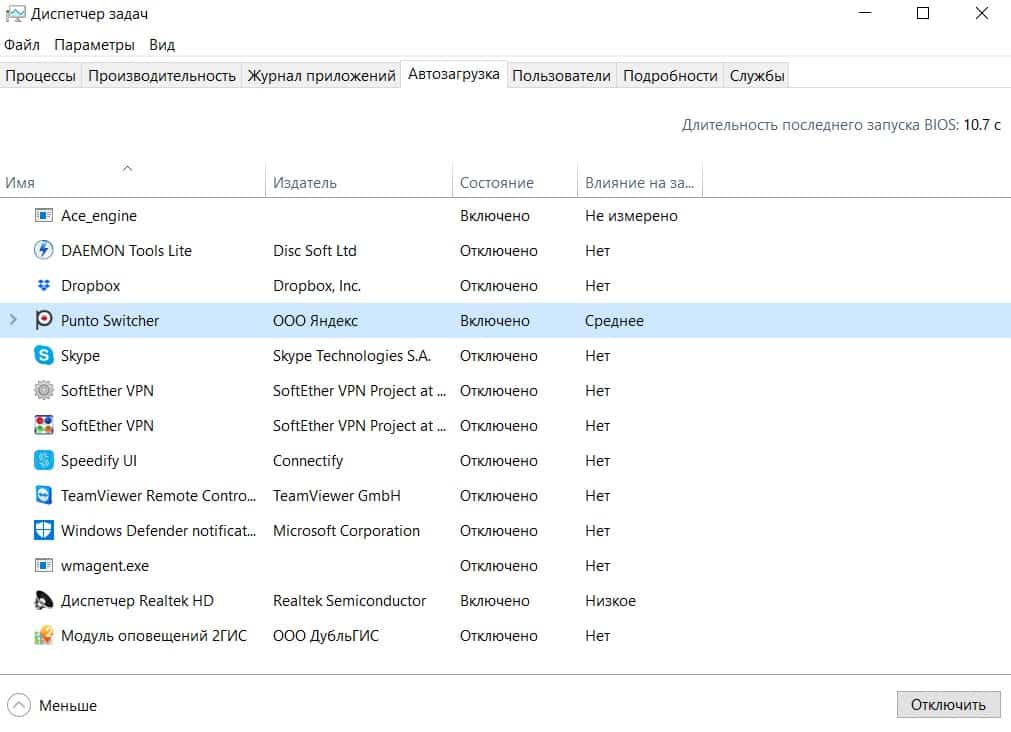Click the Punto Switcher icon
Image resolution: width=1011 pixels, height=732 pixels.
(x=43, y=320)
